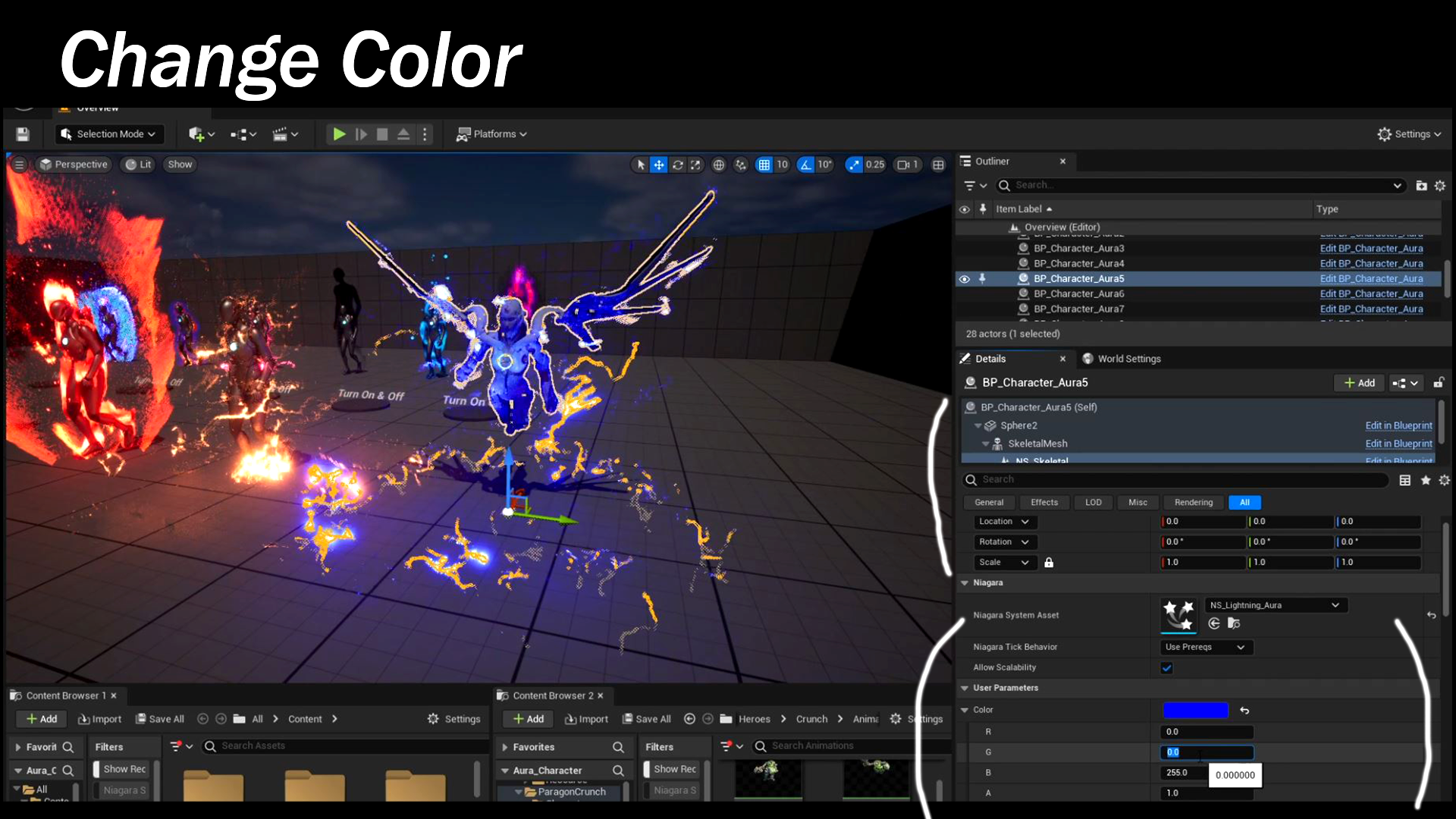The height and width of the screenshot is (819, 1456).
Task: Toggle visibility eye for BP_Character_Aura5
Action: click(x=965, y=278)
